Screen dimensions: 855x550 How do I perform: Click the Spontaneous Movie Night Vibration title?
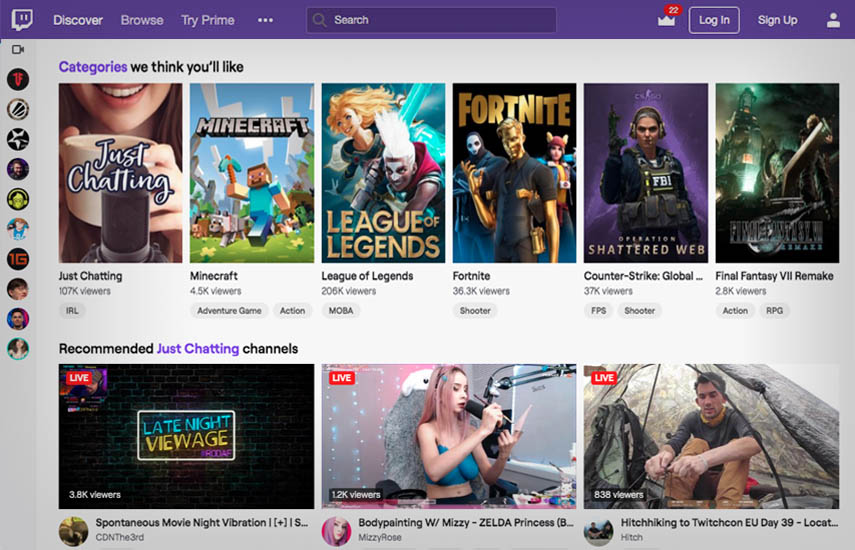pyautogui.click(x=202, y=522)
